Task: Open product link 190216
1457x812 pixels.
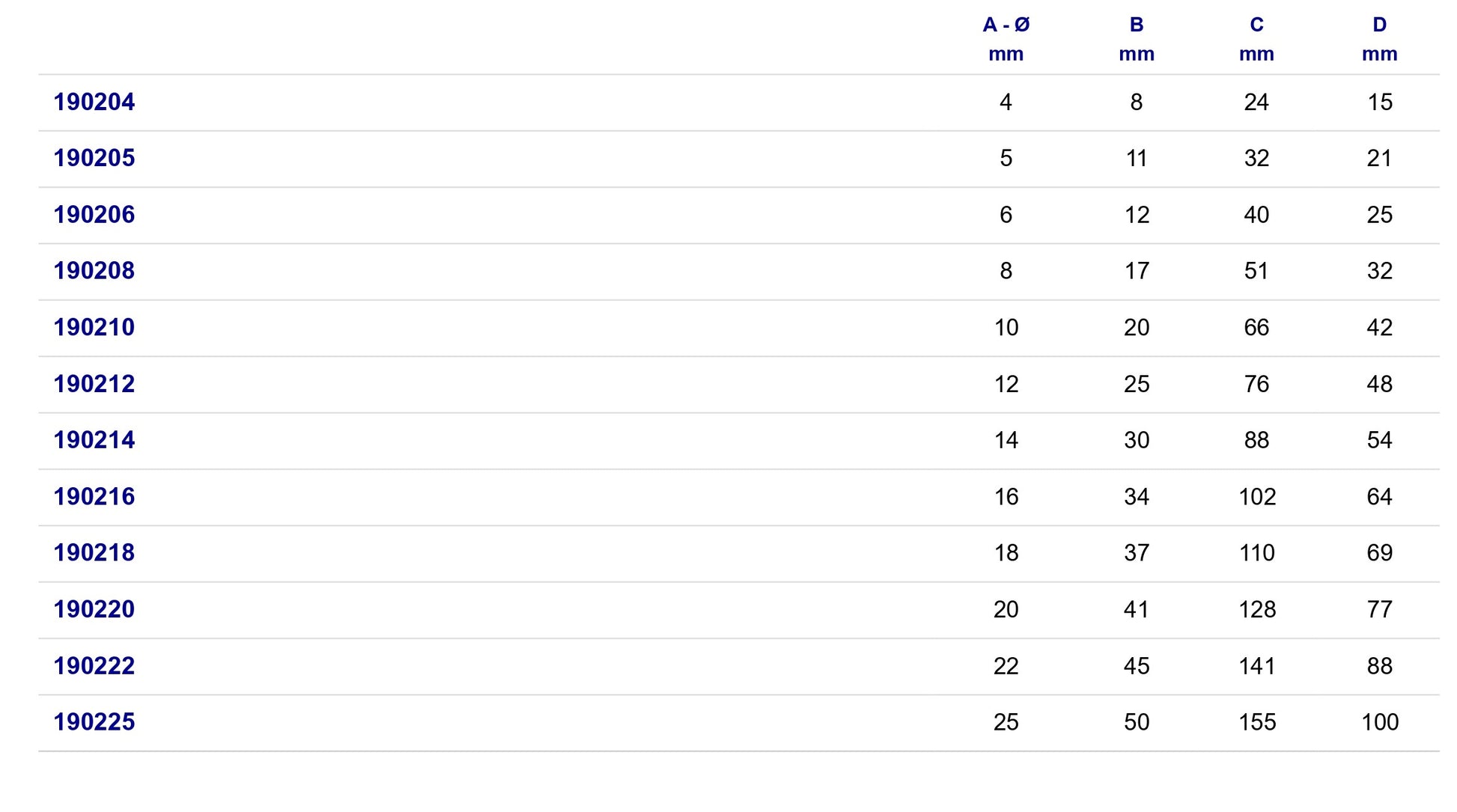Action: 94,497
